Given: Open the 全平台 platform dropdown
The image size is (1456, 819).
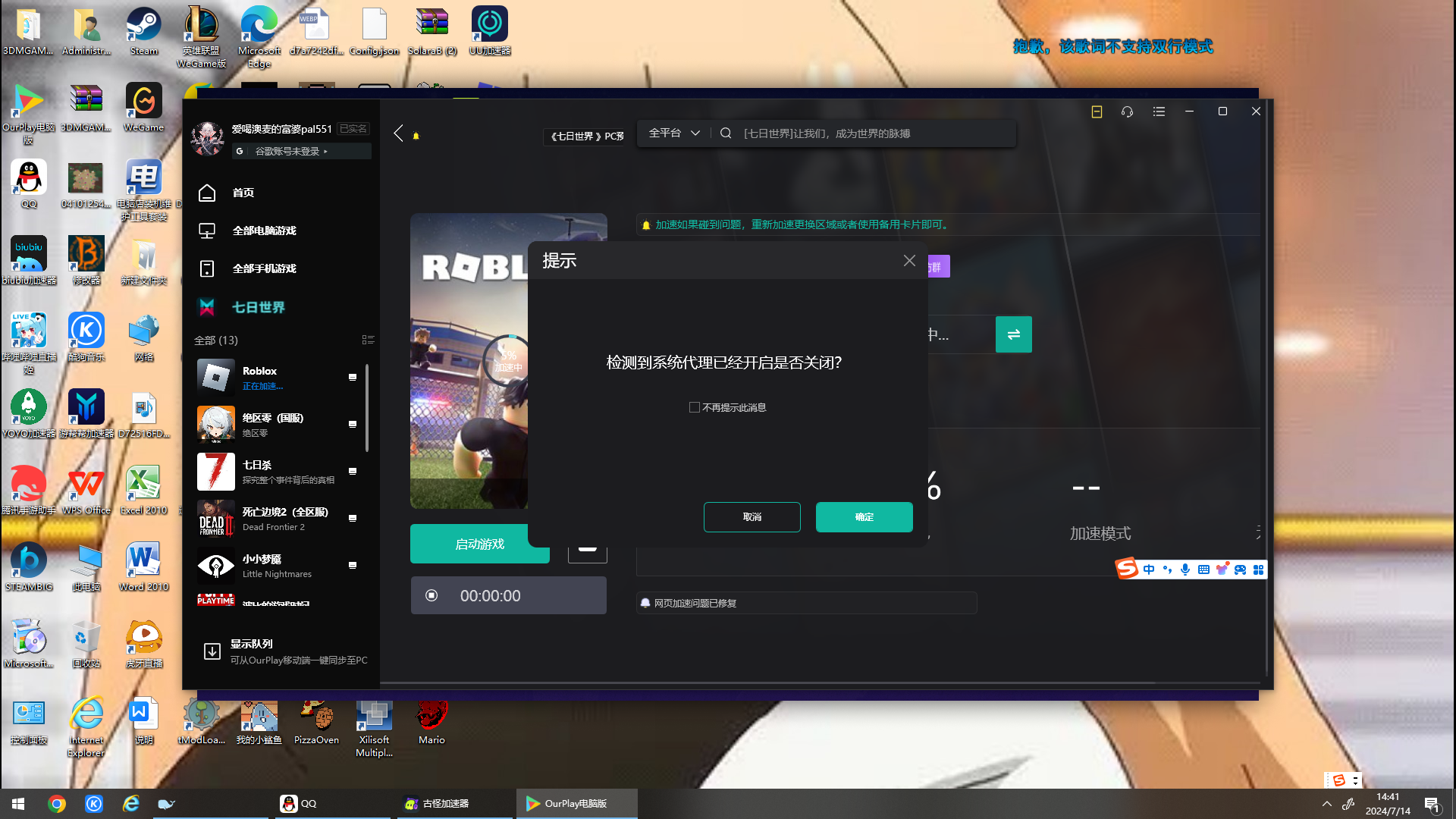Looking at the screenshot, I should pyautogui.click(x=674, y=133).
